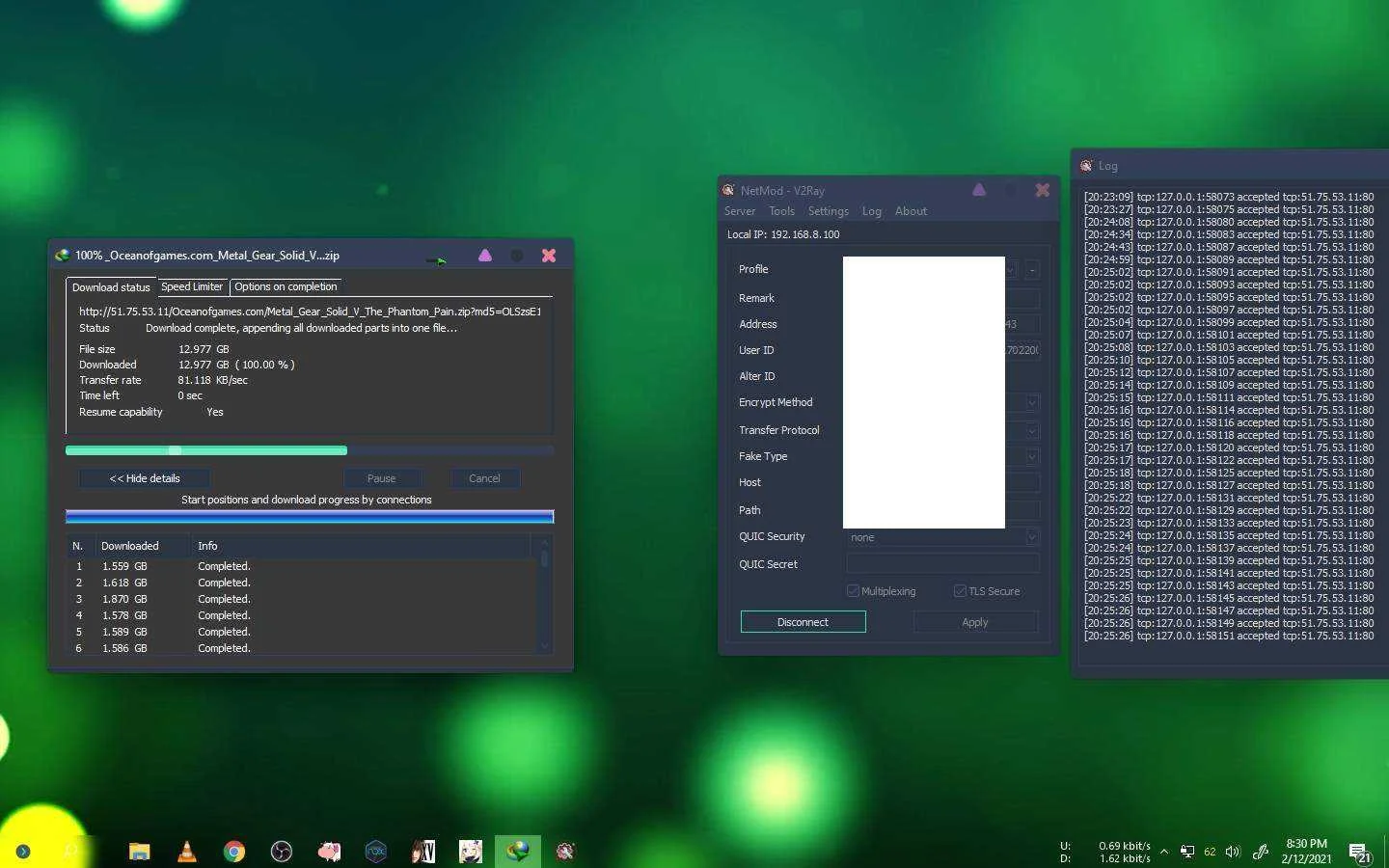Expand the Fake Type dropdown arrow
Screen dimensions: 1389x868
point(1032,457)
